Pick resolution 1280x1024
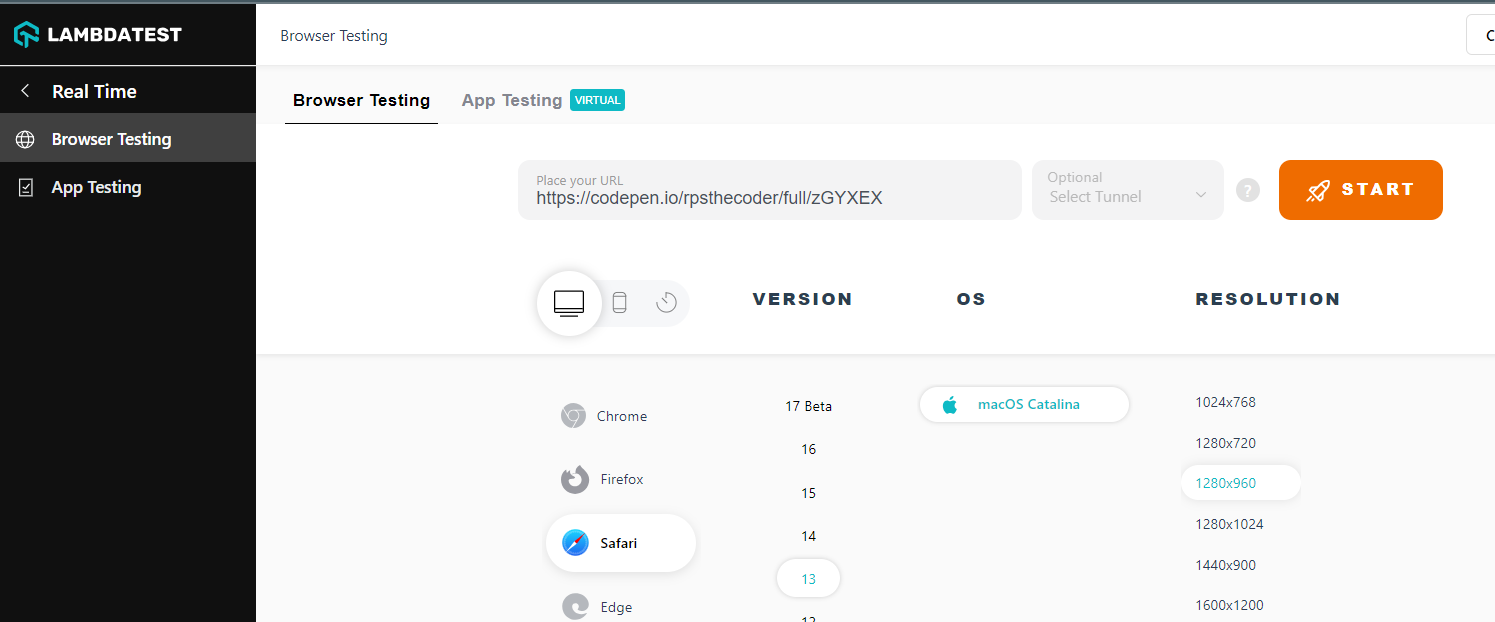 (1229, 524)
